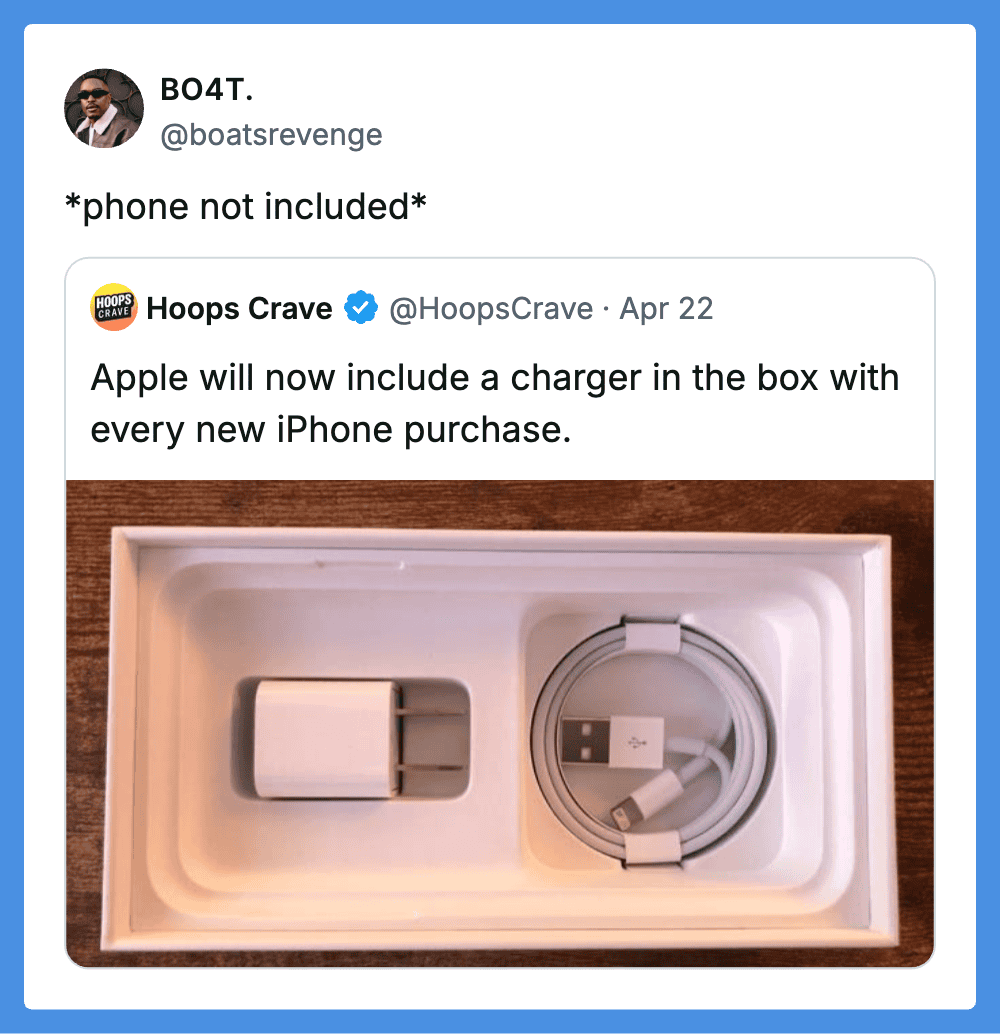
Task: Click the second line 'every new iPhone purchase.'
Action: point(330,430)
